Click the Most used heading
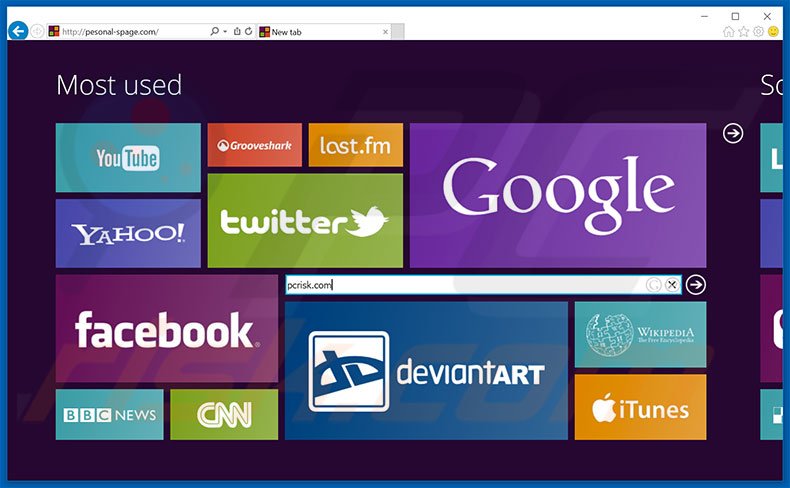 (x=119, y=85)
